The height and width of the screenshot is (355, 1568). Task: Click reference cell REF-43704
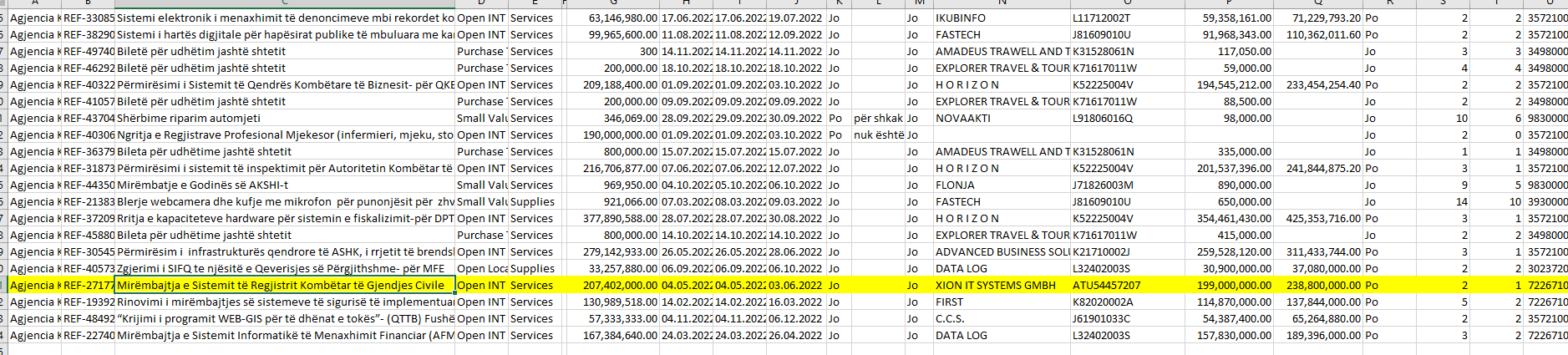pos(88,119)
